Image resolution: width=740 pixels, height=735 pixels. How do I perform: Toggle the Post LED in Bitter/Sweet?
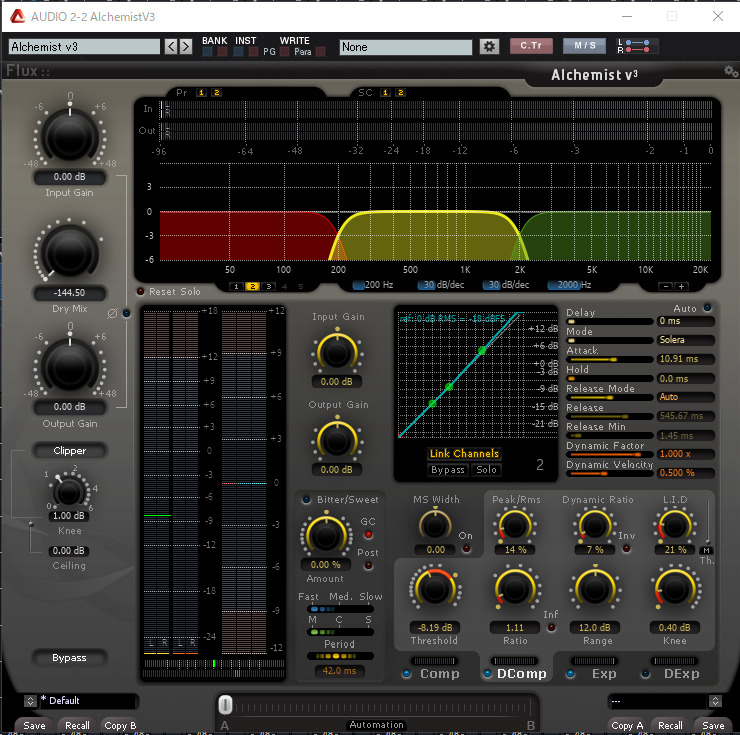click(x=368, y=565)
